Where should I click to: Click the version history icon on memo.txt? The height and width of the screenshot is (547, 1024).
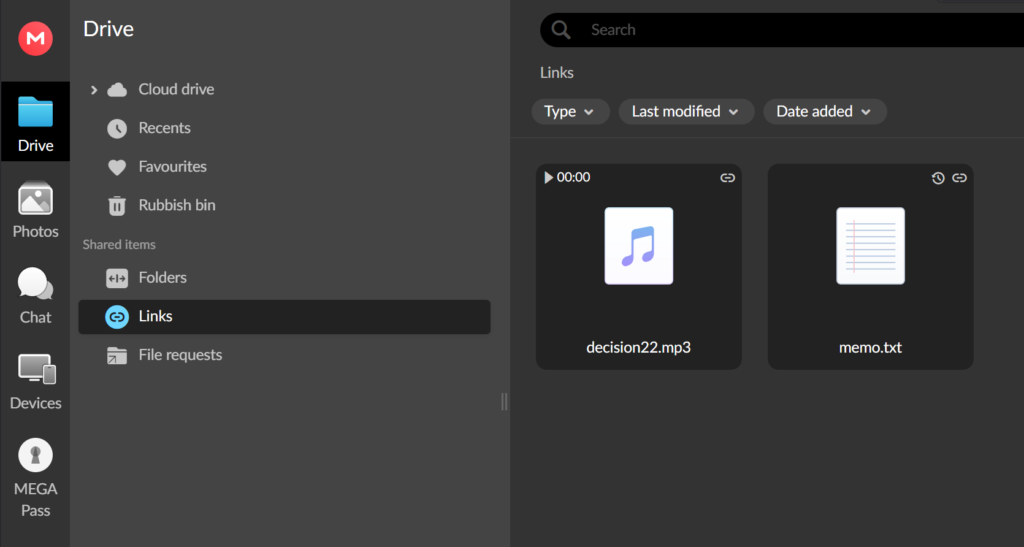[x=938, y=178]
